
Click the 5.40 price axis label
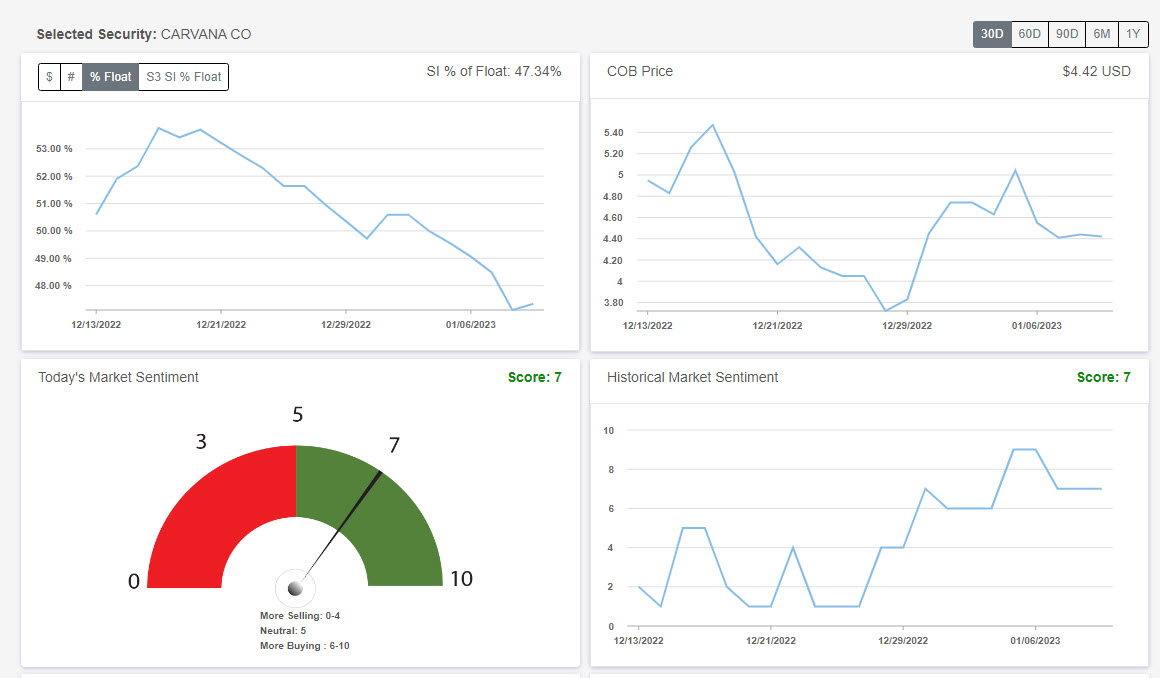613,132
